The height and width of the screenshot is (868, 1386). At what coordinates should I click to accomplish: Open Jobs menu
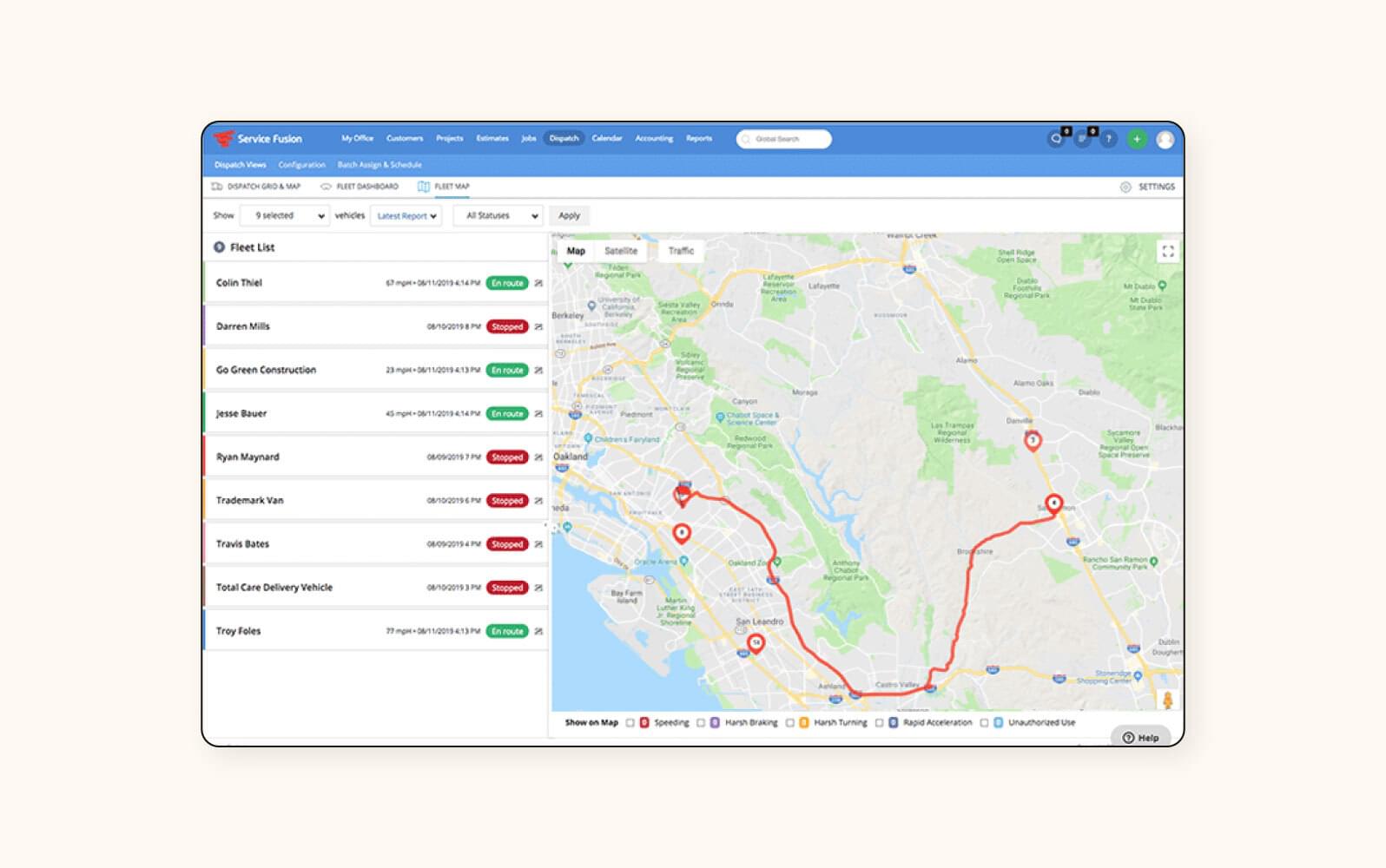click(529, 139)
